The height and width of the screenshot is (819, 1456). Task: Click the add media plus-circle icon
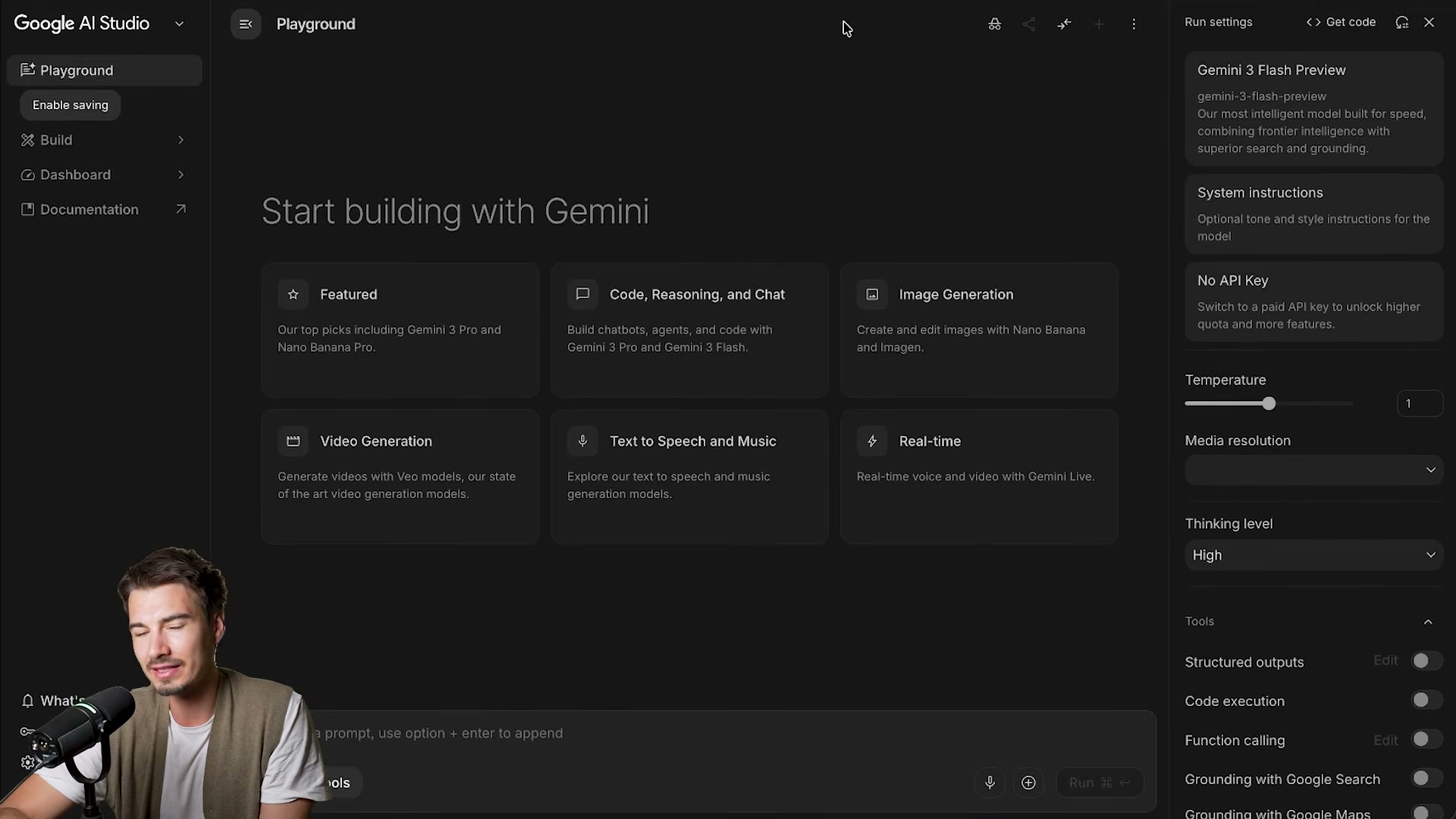[x=1028, y=783]
